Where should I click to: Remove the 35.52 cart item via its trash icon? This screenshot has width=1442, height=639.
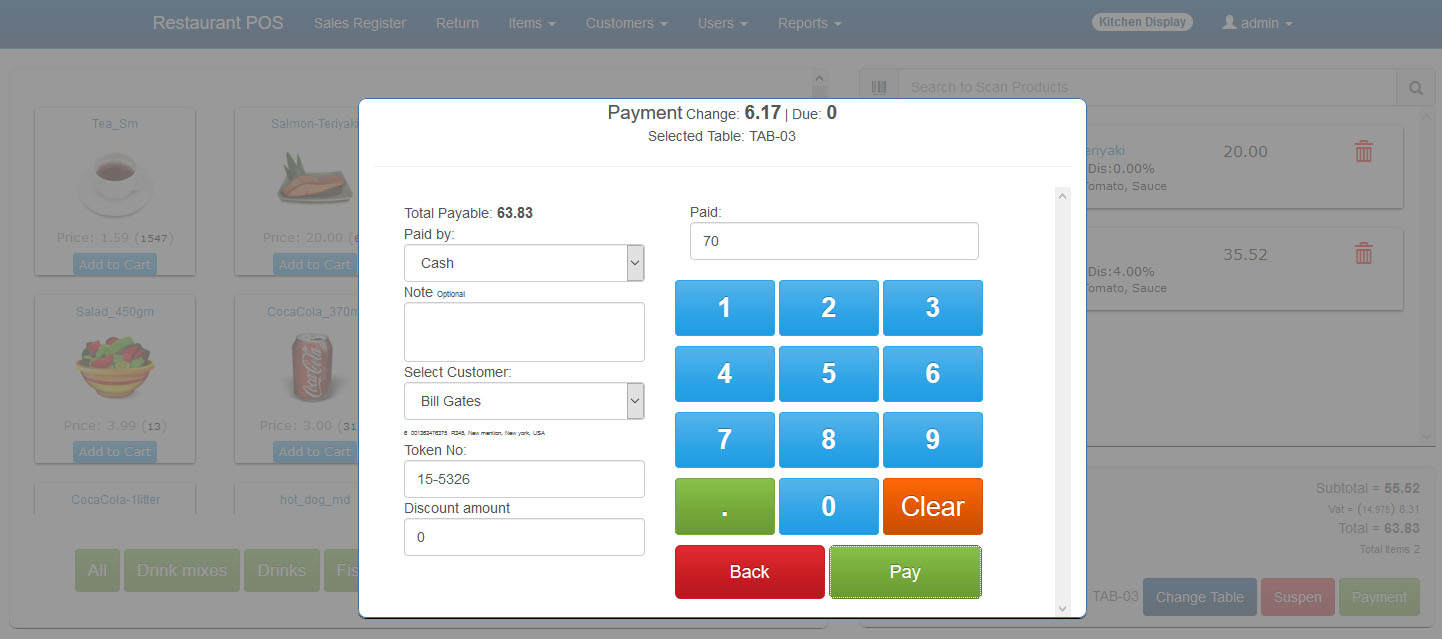point(1363,254)
